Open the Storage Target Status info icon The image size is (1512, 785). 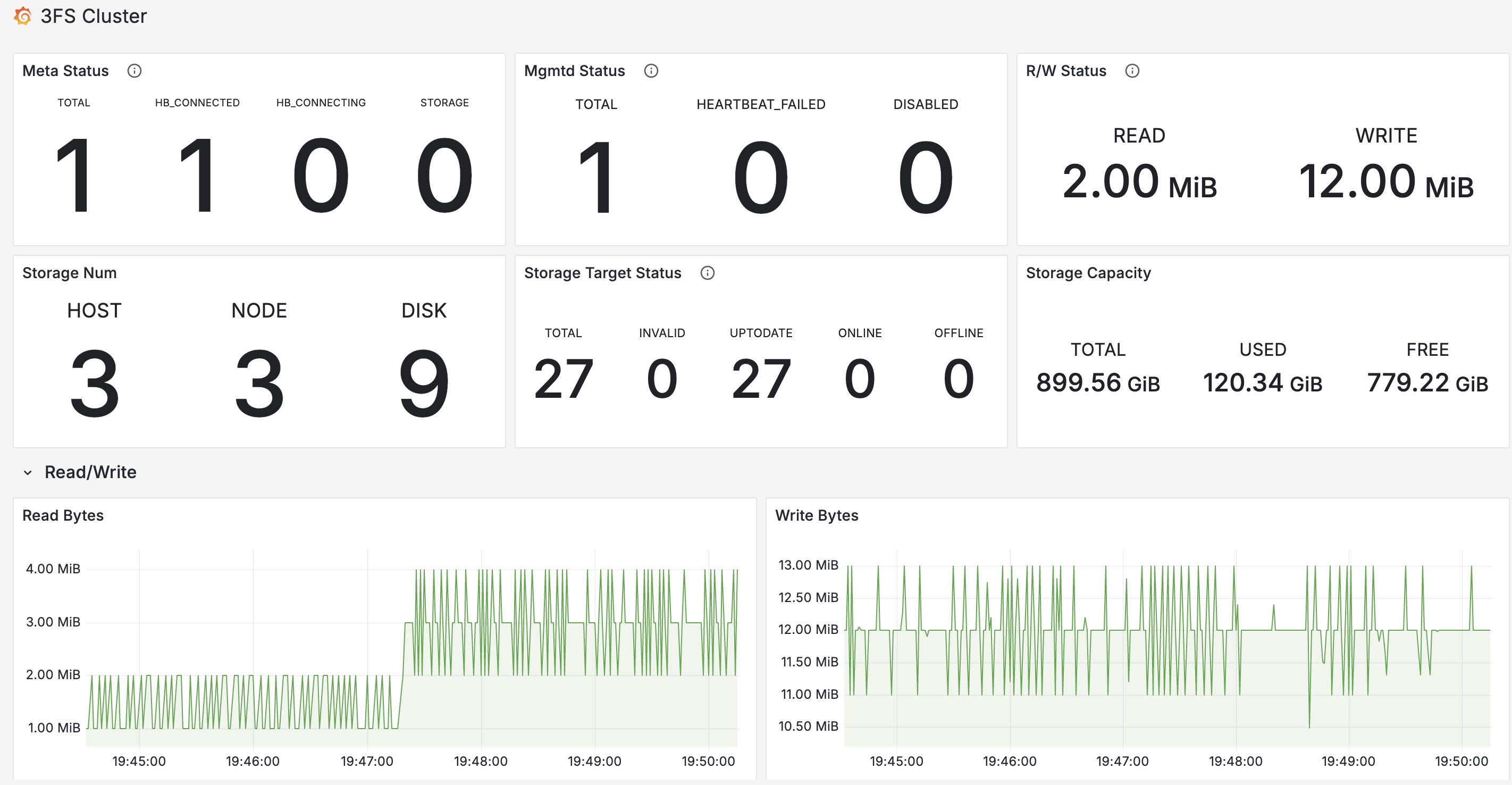tap(707, 273)
